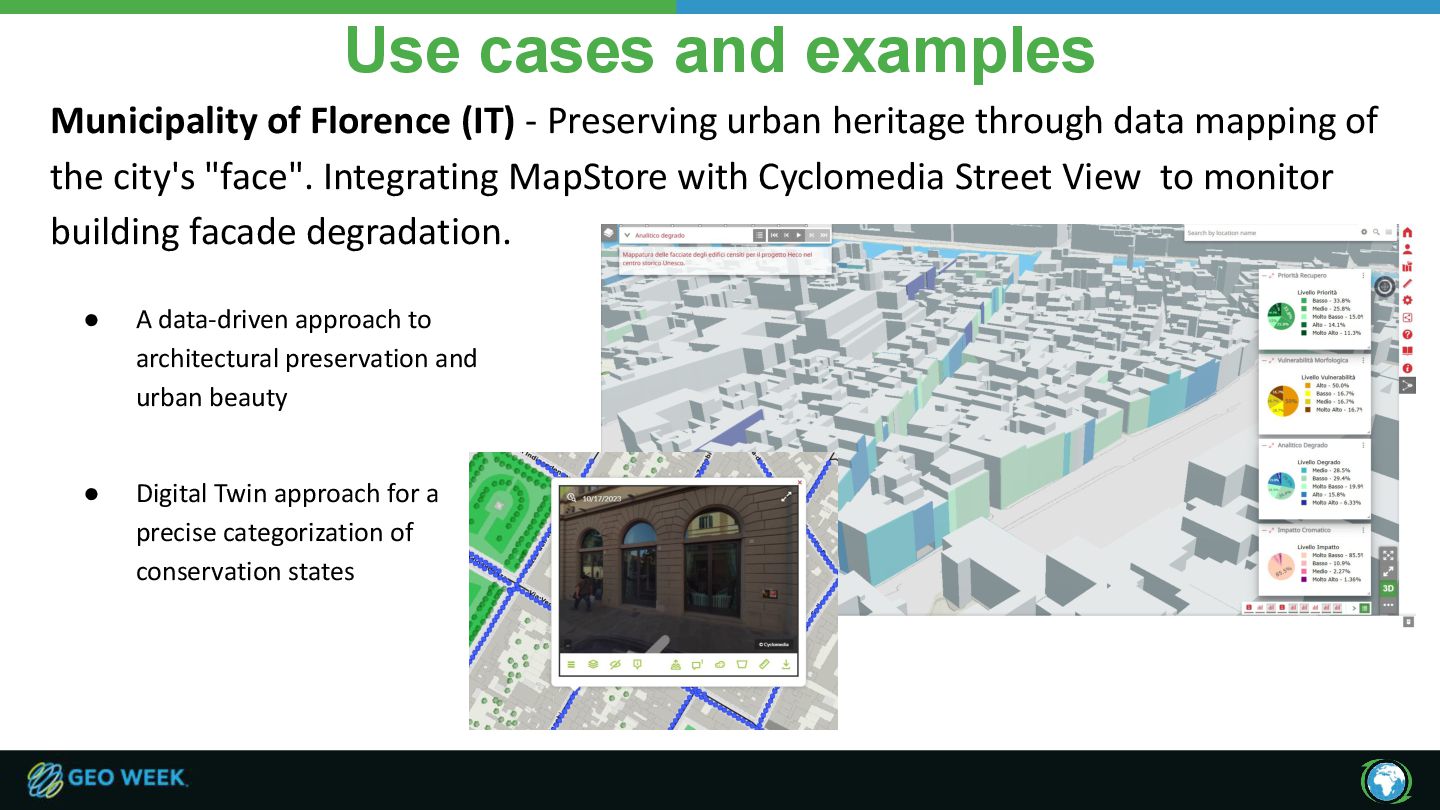Open the story table of contents list
The height and width of the screenshot is (810, 1440).
759,235
